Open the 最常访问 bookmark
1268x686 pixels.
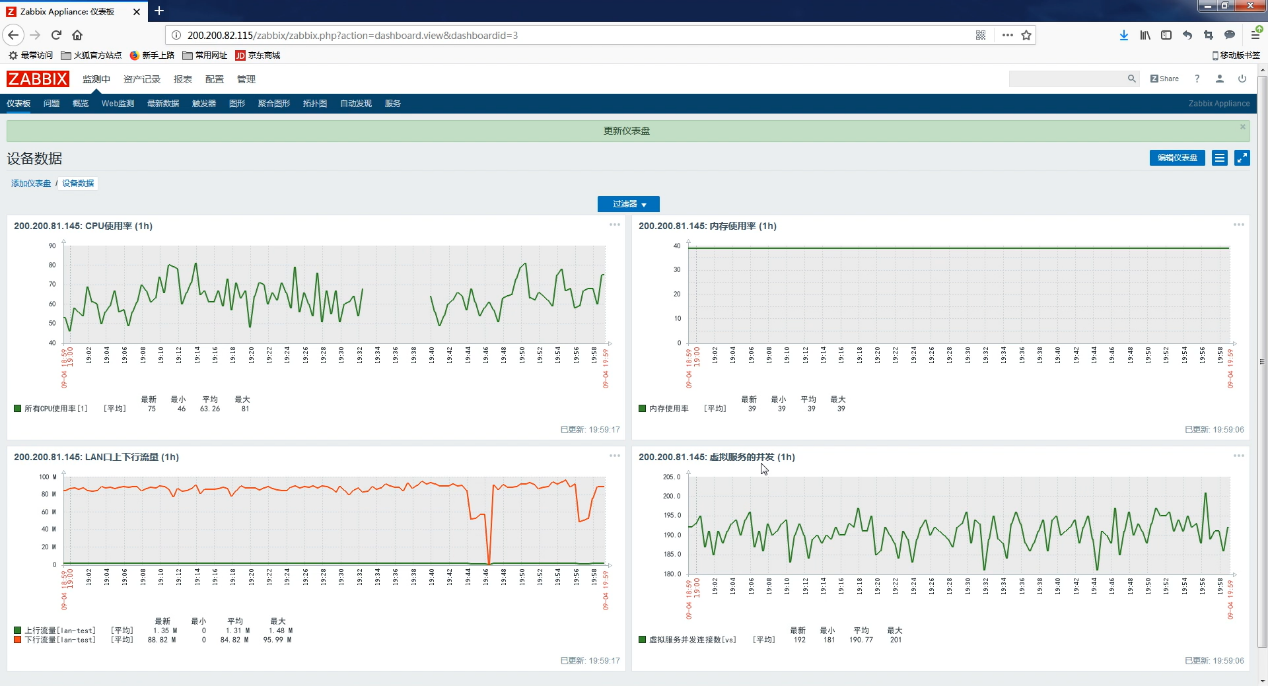[30, 56]
